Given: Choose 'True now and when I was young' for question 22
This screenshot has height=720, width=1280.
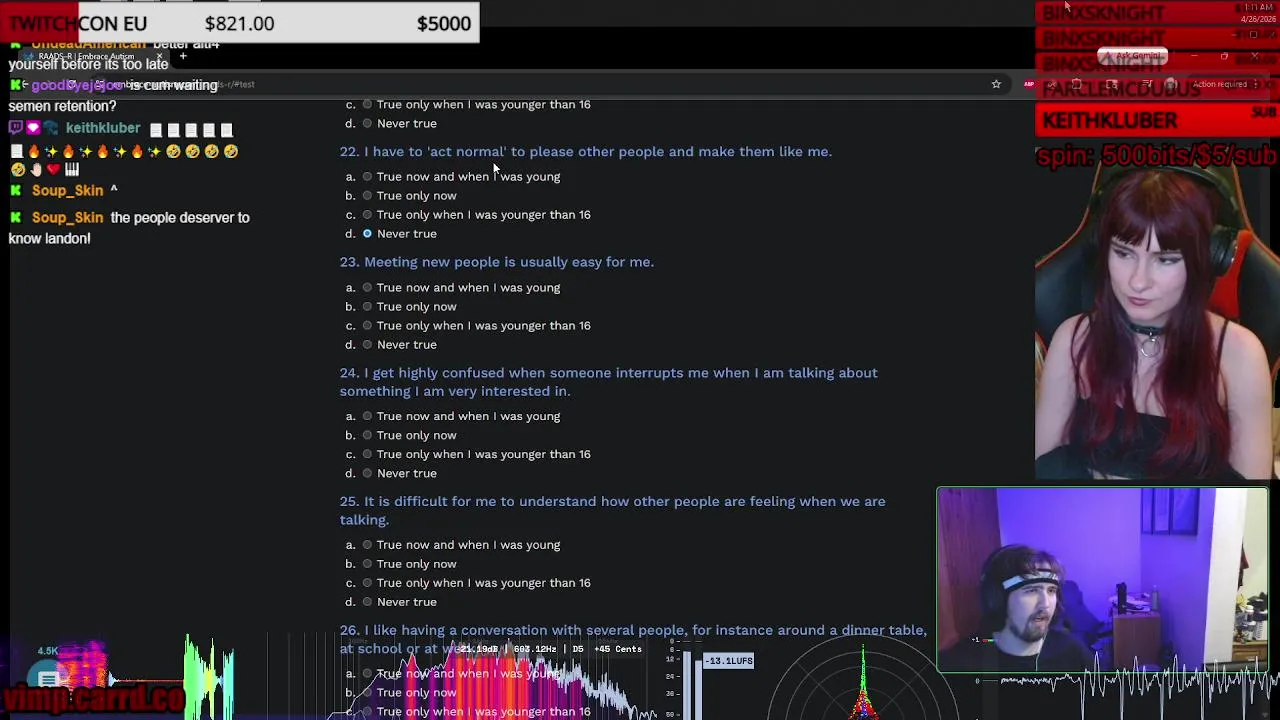Looking at the screenshot, I should click(x=367, y=177).
